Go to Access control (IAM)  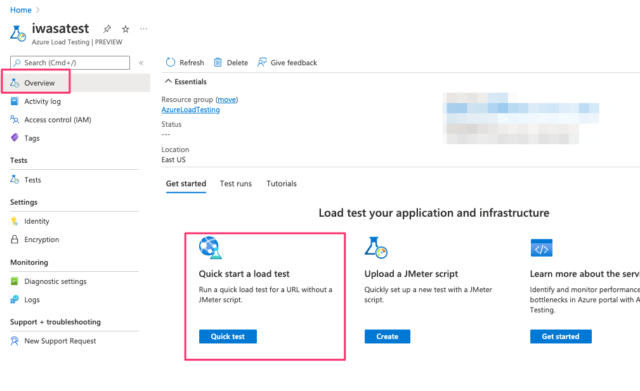58,120
